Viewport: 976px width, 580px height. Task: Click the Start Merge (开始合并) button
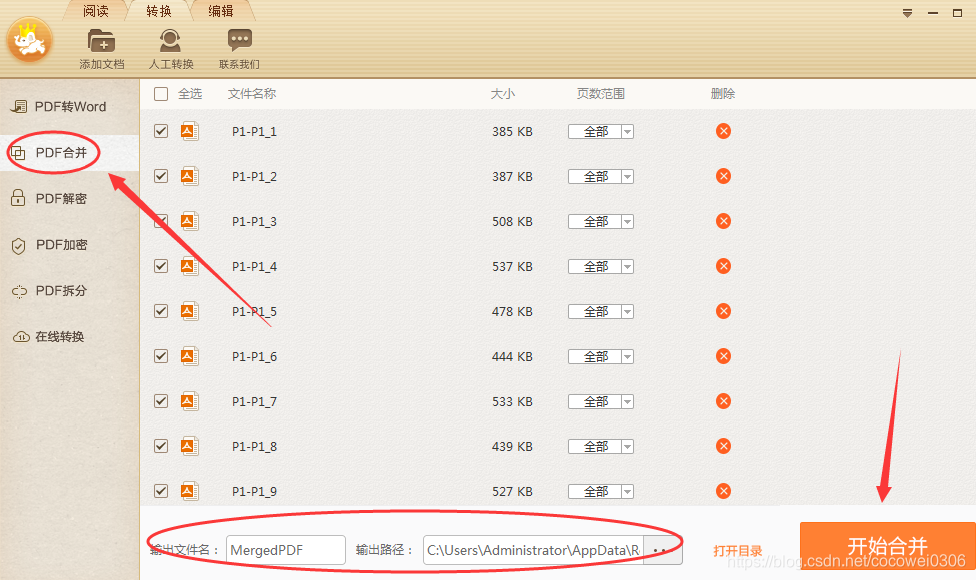click(x=888, y=546)
